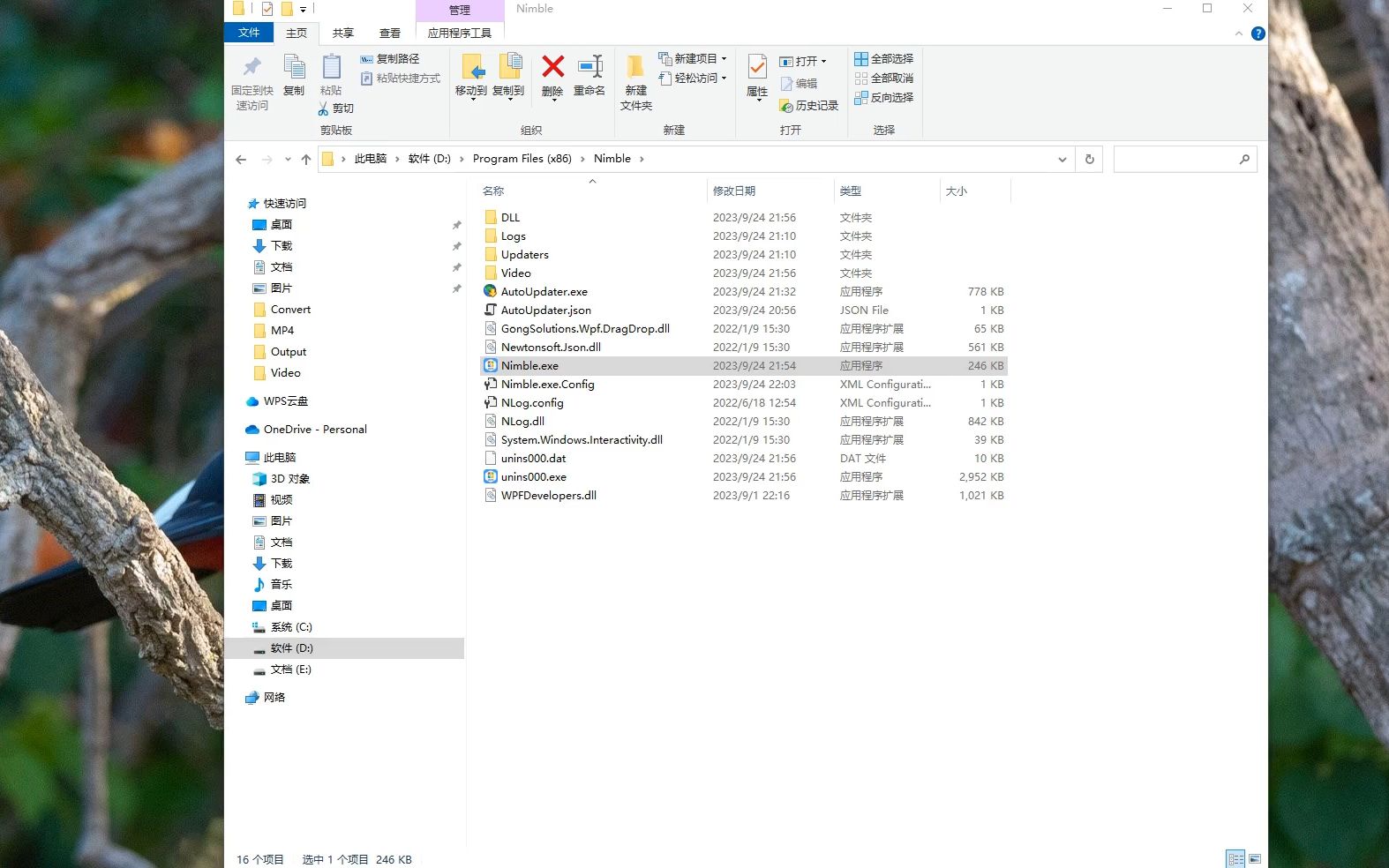This screenshot has width=1389, height=868.
Task: Open Documents (E:) drive in sidebar
Action: (x=290, y=670)
